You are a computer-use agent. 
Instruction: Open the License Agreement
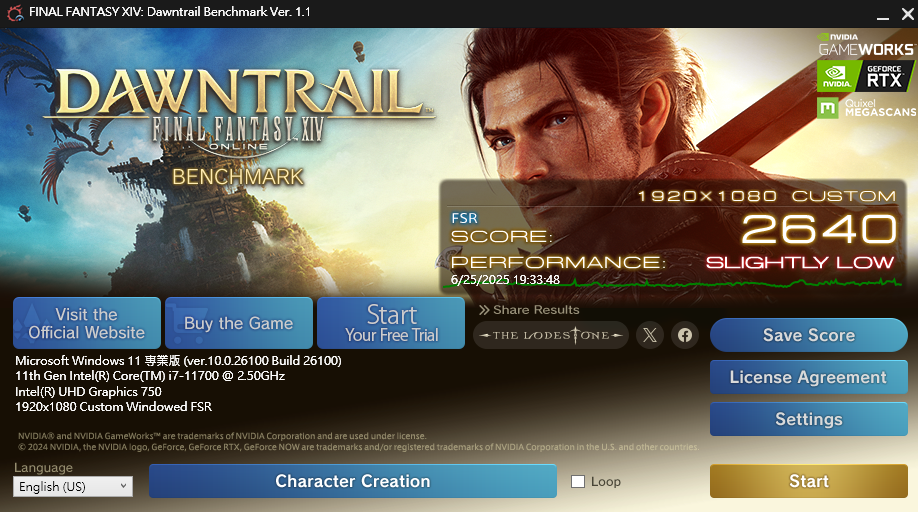coord(809,377)
